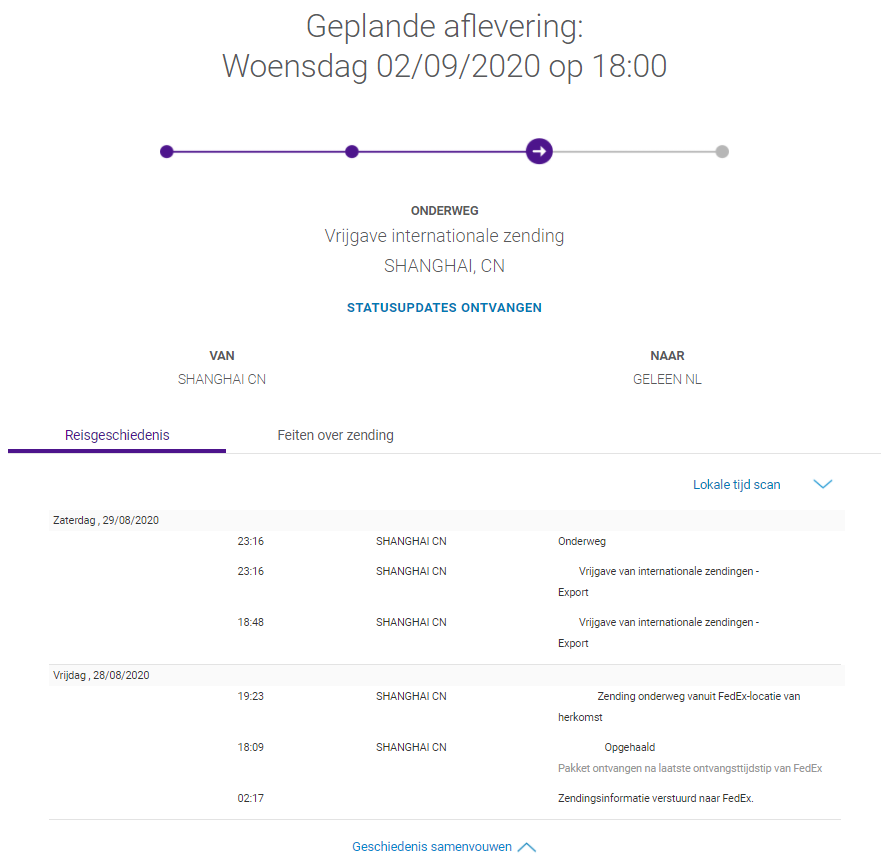Open the Feiten over zending tab

pos(335,435)
